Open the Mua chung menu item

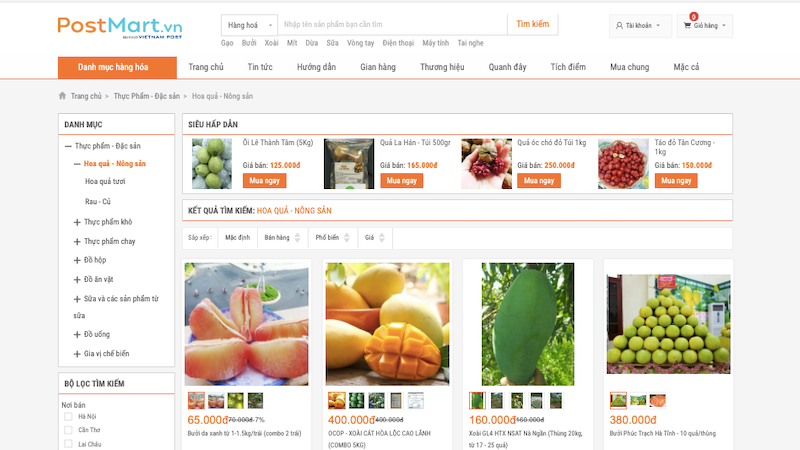tap(630, 67)
